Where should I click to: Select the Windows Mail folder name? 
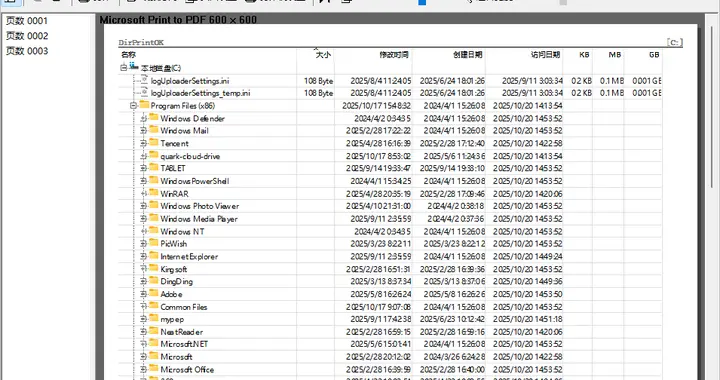tap(184, 131)
